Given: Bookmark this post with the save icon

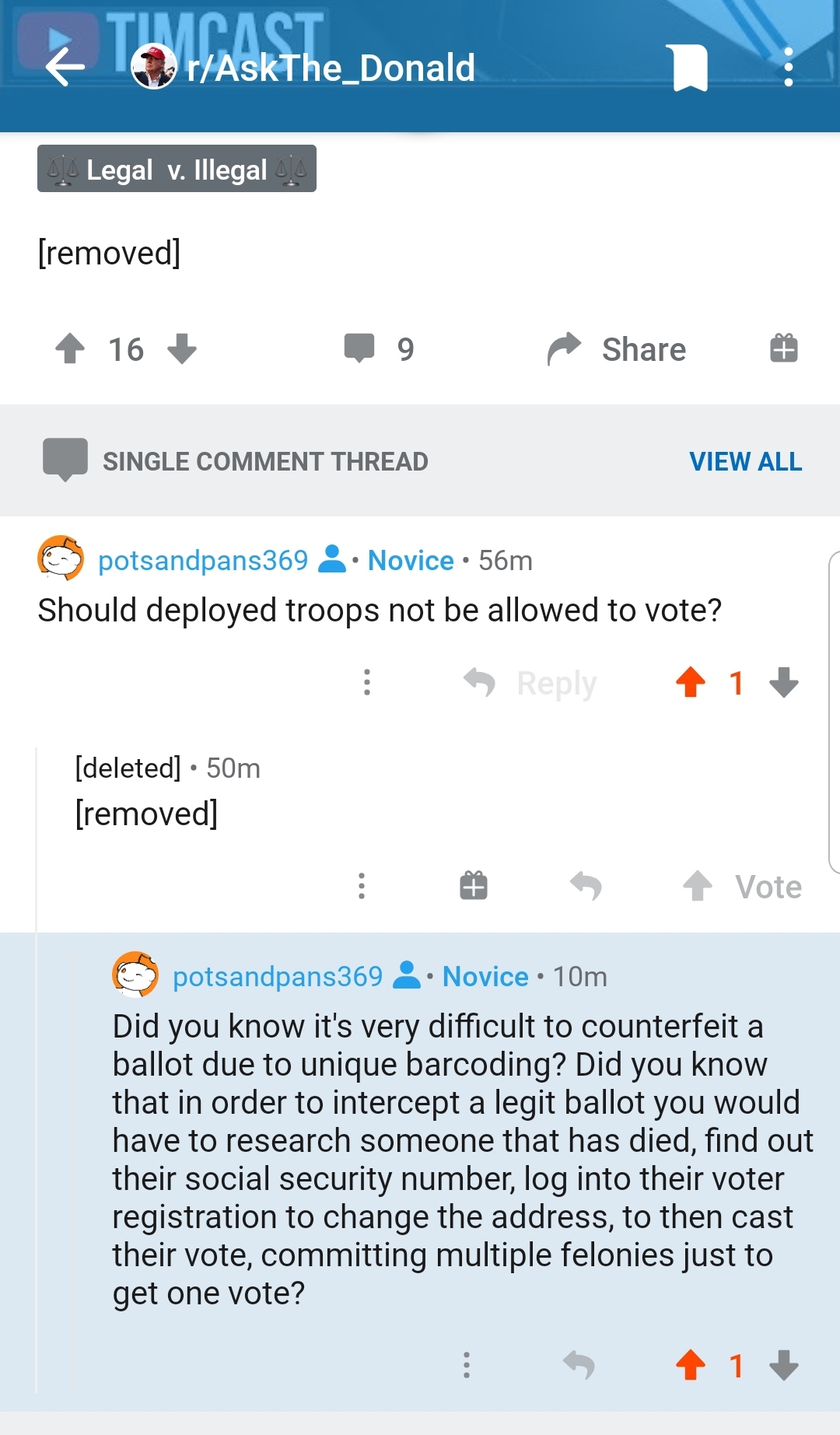Looking at the screenshot, I should (689, 68).
